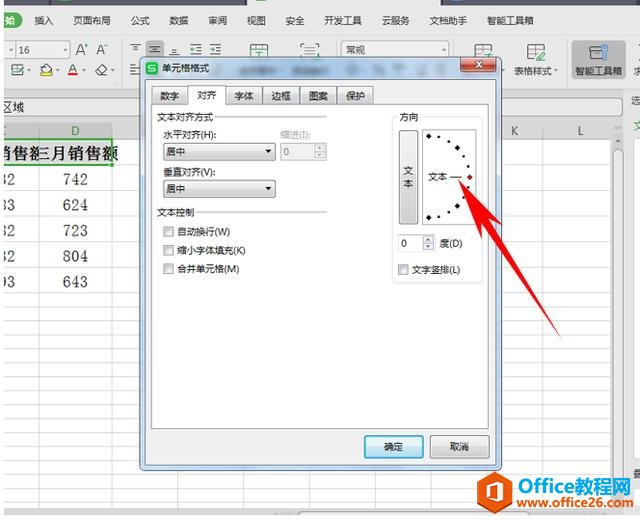Click the fill color bucket icon
Image resolution: width=640 pixels, height=520 pixels.
point(46,70)
